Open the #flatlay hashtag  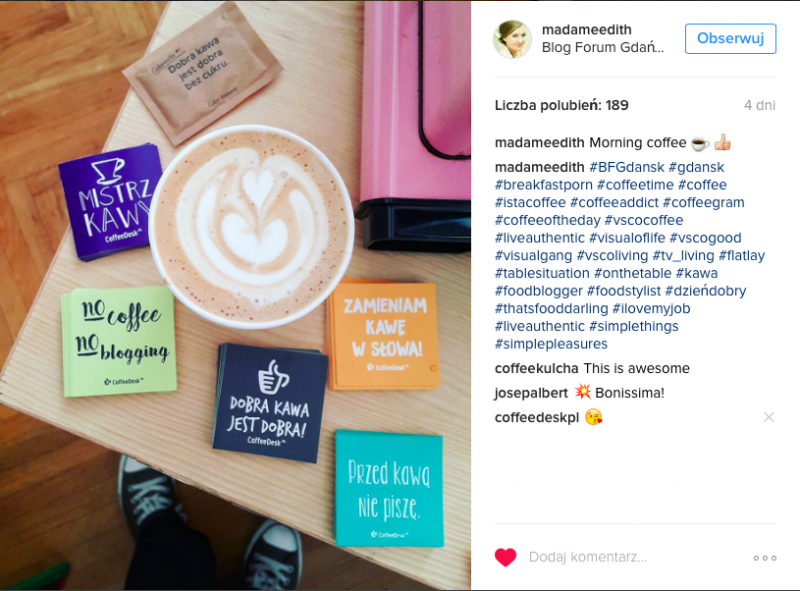pos(741,256)
